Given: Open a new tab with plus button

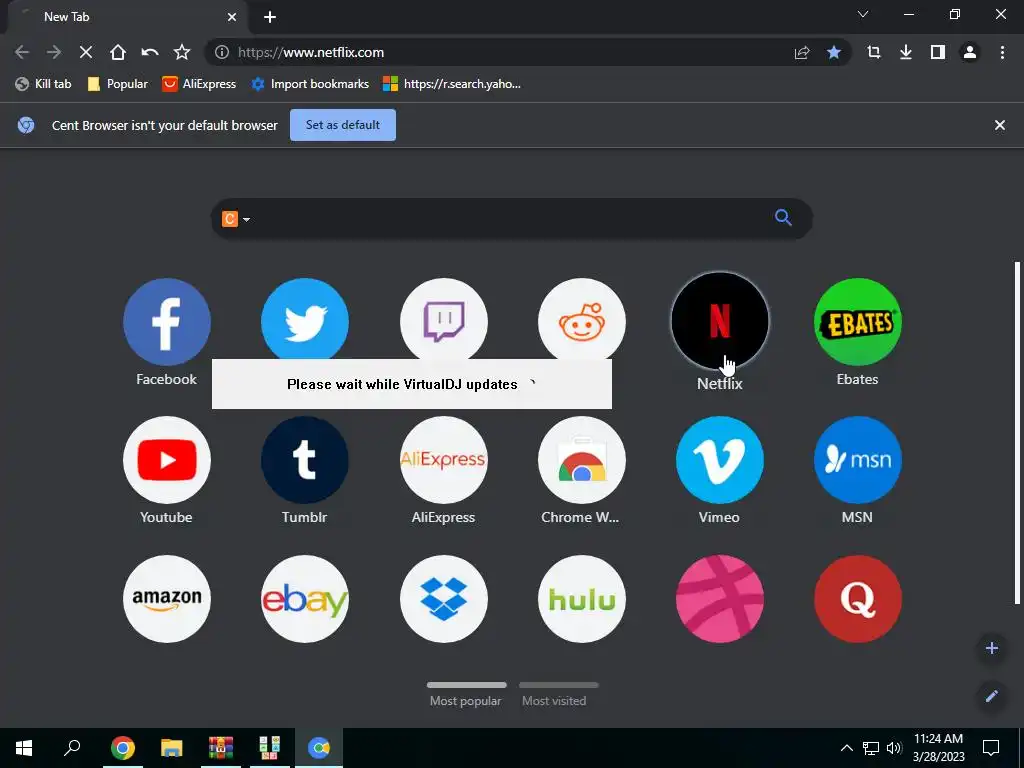Looking at the screenshot, I should (270, 17).
